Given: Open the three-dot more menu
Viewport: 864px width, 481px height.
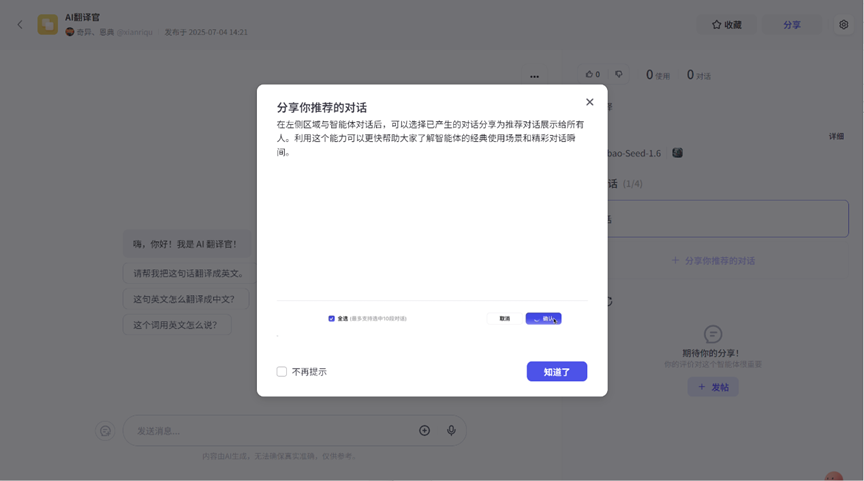Looking at the screenshot, I should pyautogui.click(x=534, y=77).
